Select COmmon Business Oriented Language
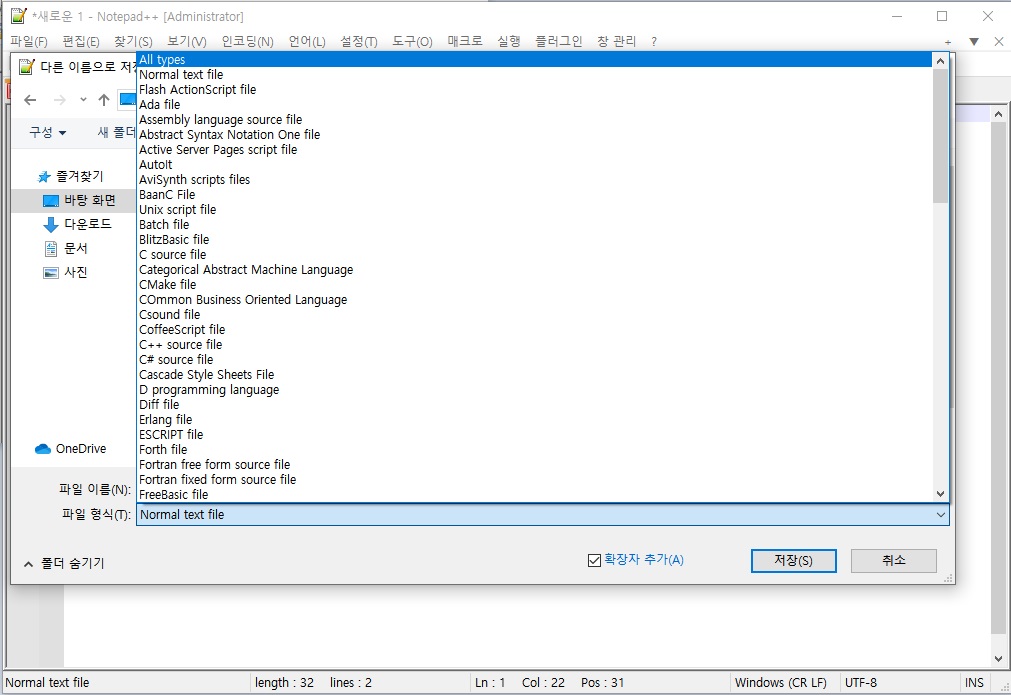The width and height of the screenshot is (1011, 695). pos(535,299)
